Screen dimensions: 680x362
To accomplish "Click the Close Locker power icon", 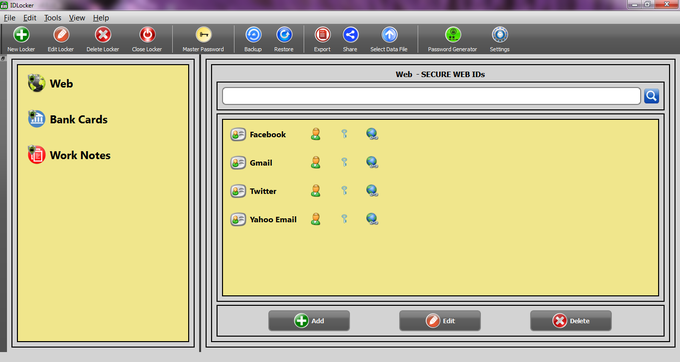I will [147, 35].
